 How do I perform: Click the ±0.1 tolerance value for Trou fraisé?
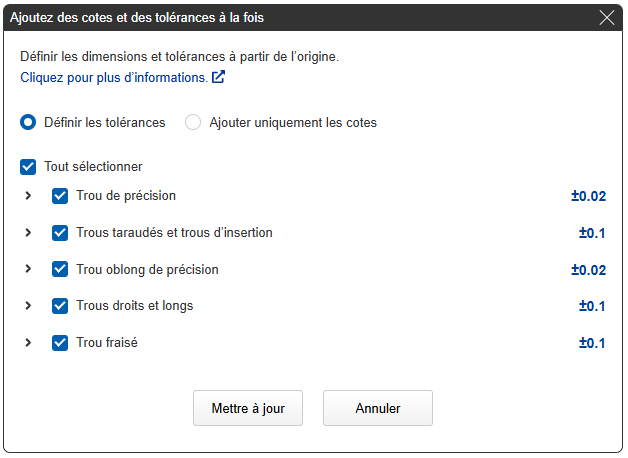pyautogui.click(x=592, y=343)
